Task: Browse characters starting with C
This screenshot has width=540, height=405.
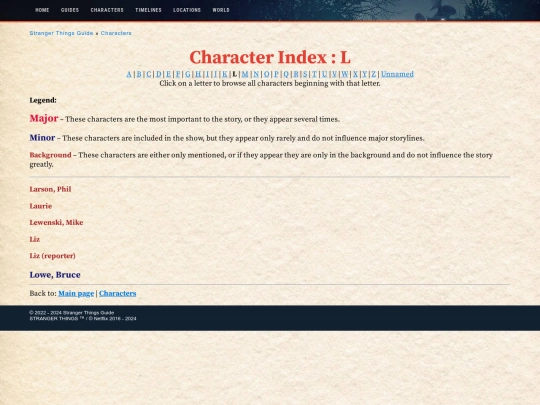Action: pos(148,74)
